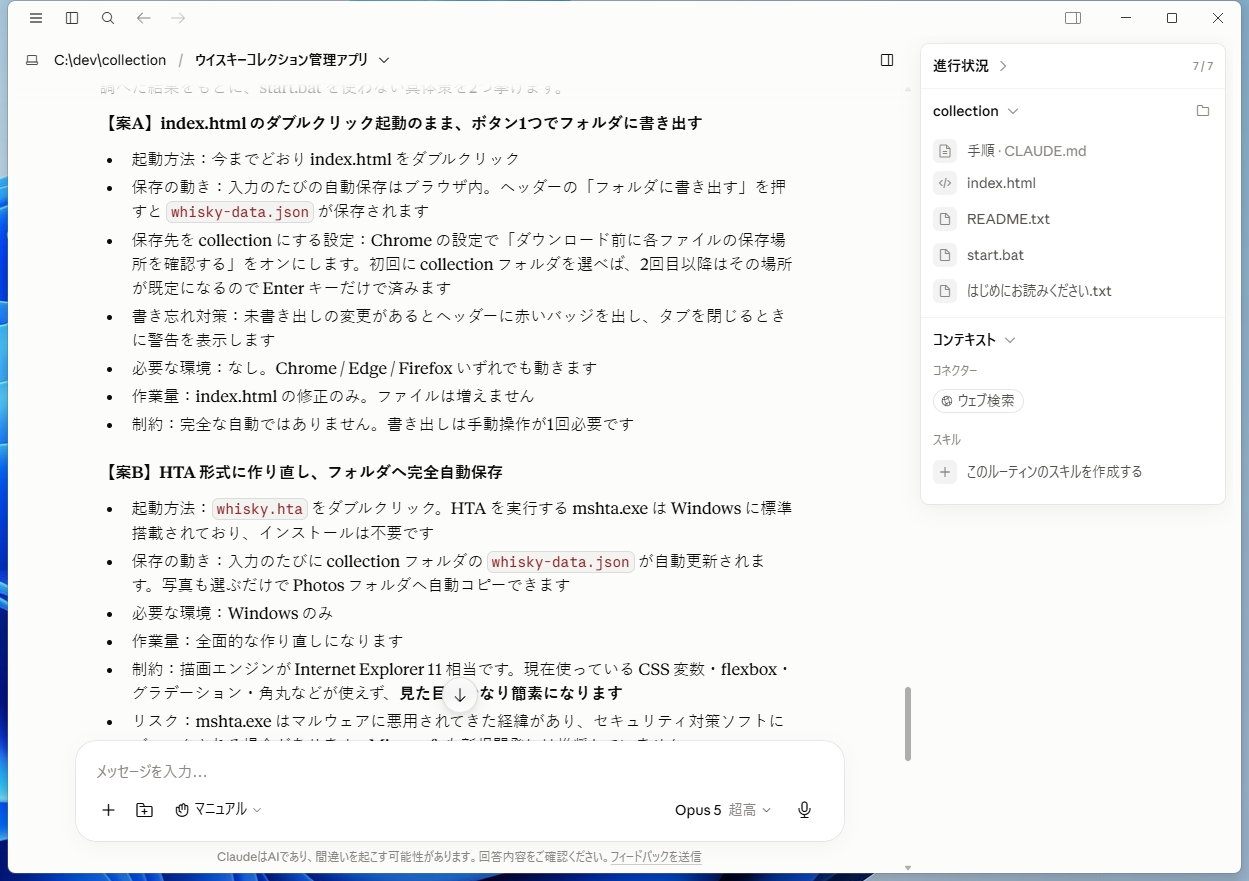Click the globe icon in ウェブ検索 chip

pyautogui.click(x=947, y=401)
